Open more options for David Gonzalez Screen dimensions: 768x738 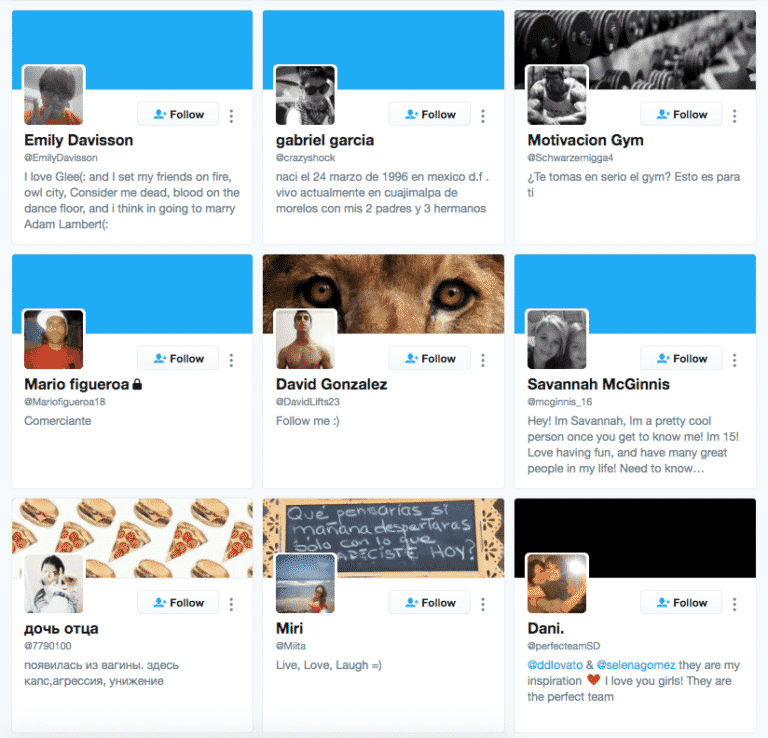click(483, 360)
